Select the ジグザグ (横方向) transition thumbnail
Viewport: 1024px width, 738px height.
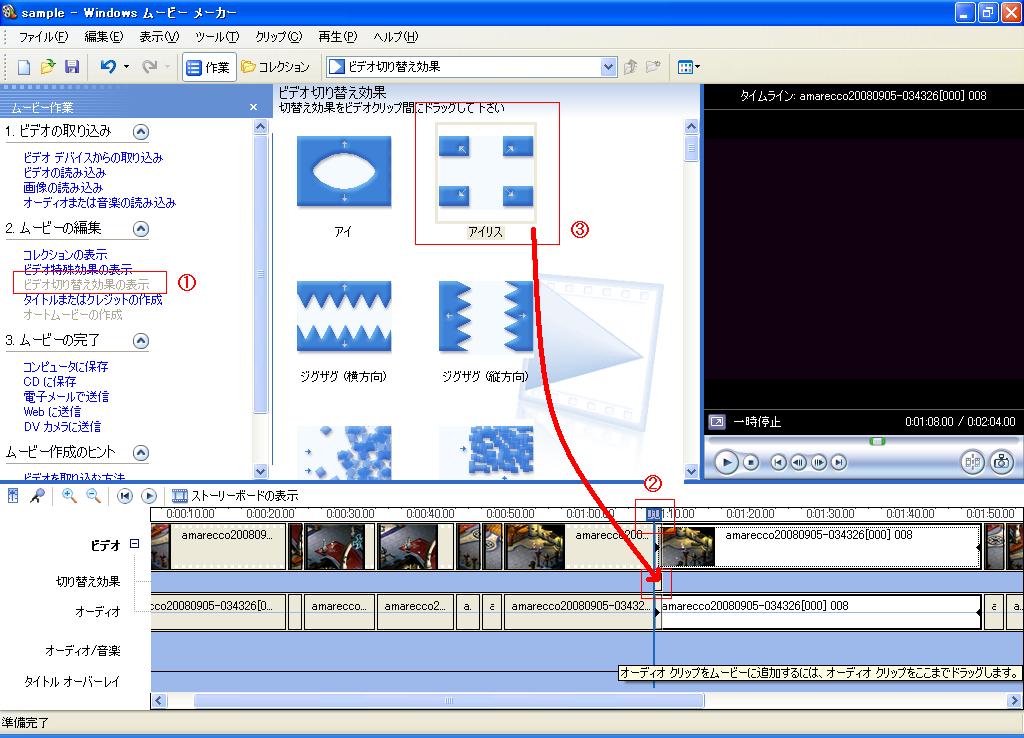[x=344, y=317]
